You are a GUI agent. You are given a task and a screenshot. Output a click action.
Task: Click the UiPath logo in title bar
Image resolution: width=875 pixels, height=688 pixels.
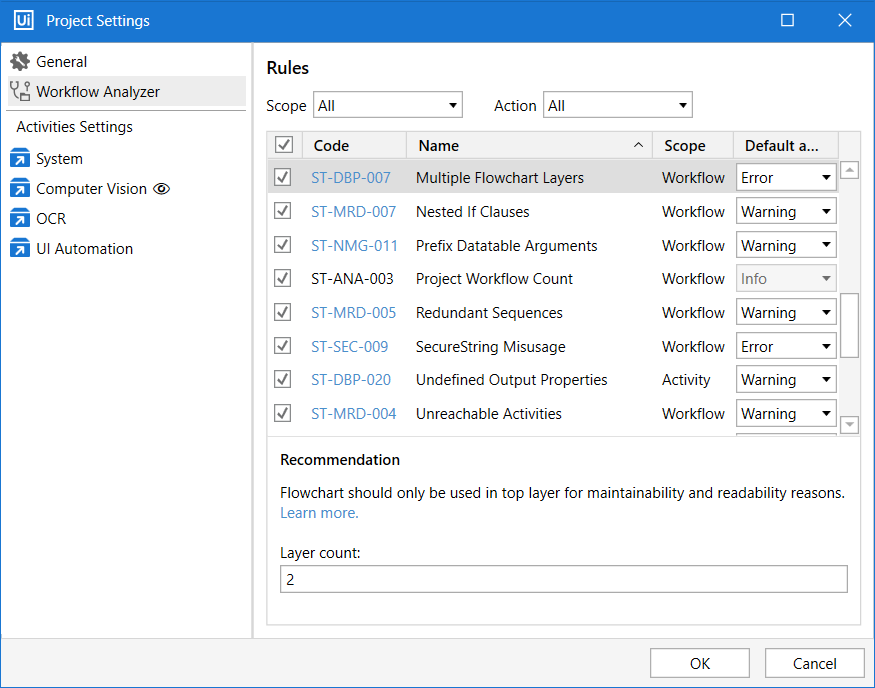click(x=24, y=21)
